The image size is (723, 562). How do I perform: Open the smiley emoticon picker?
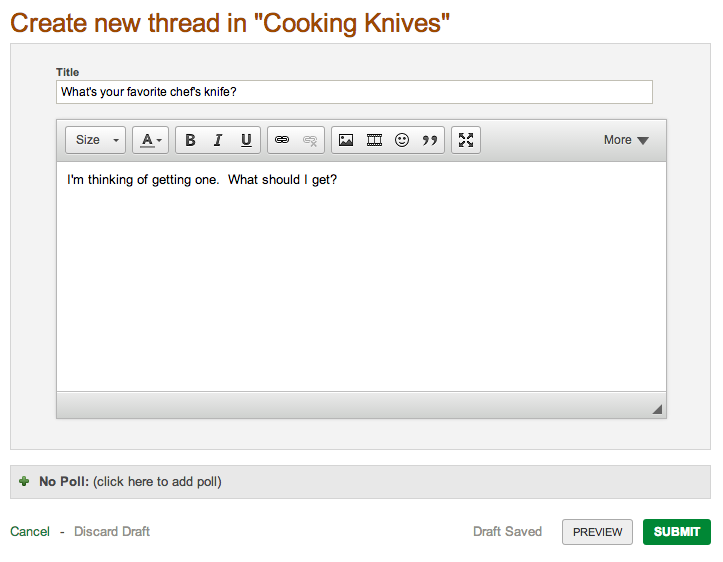click(x=402, y=140)
